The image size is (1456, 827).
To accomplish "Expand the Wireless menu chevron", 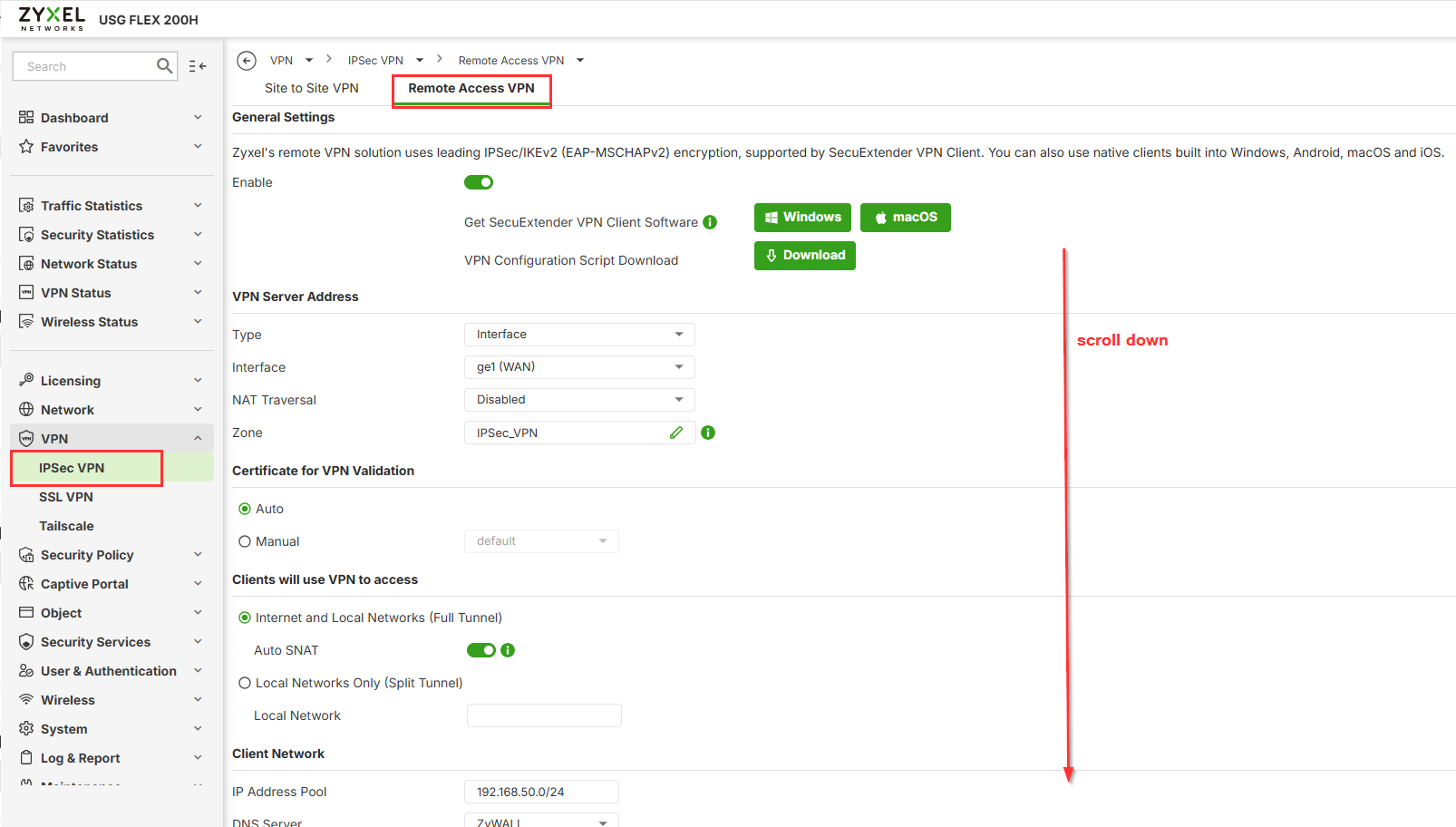I will tap(198, 700).
